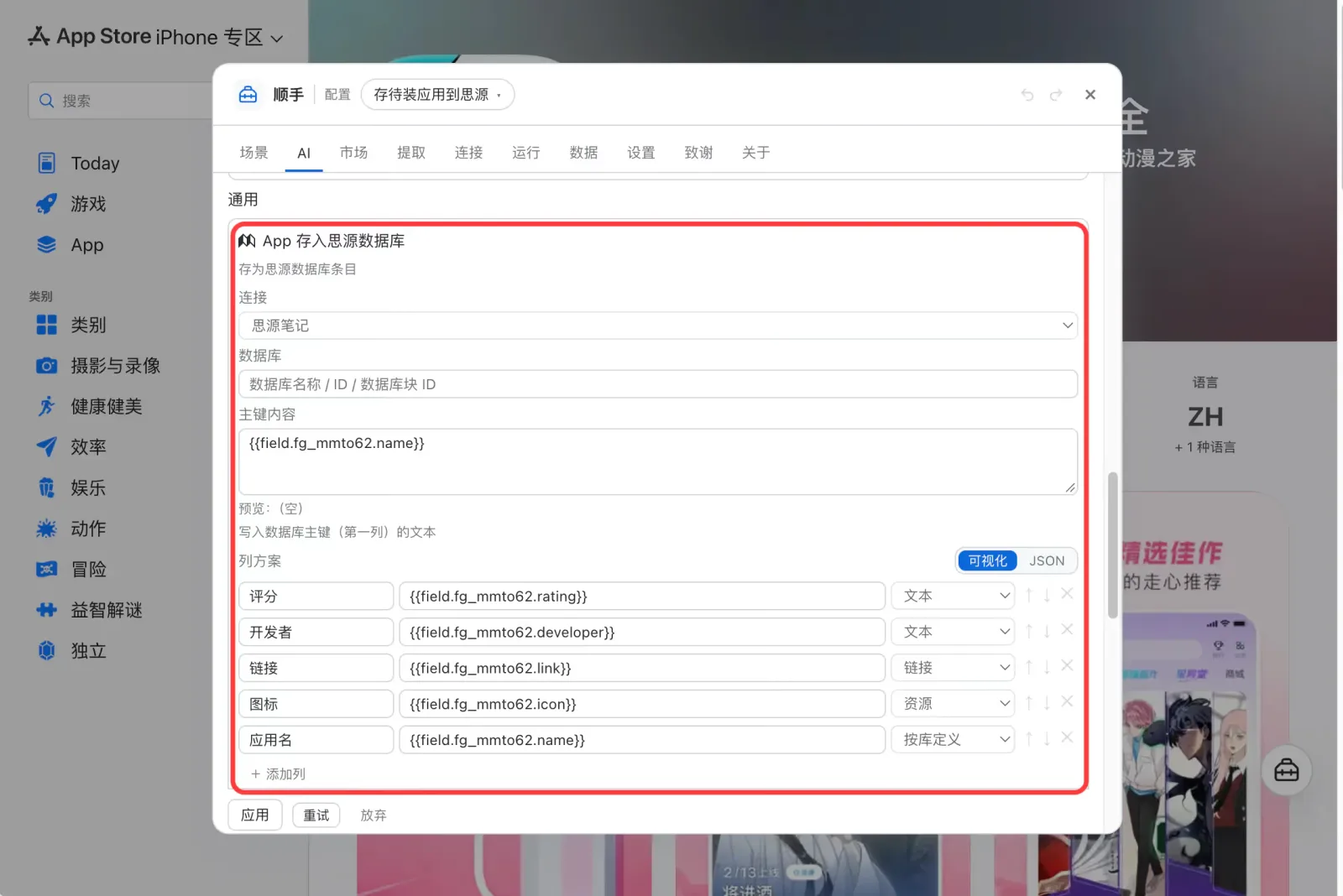Open the 连接 思源笔记 dropdown
Image resolution: width=1343 pixels, height=896 pixels.
(x=658, y=326)
